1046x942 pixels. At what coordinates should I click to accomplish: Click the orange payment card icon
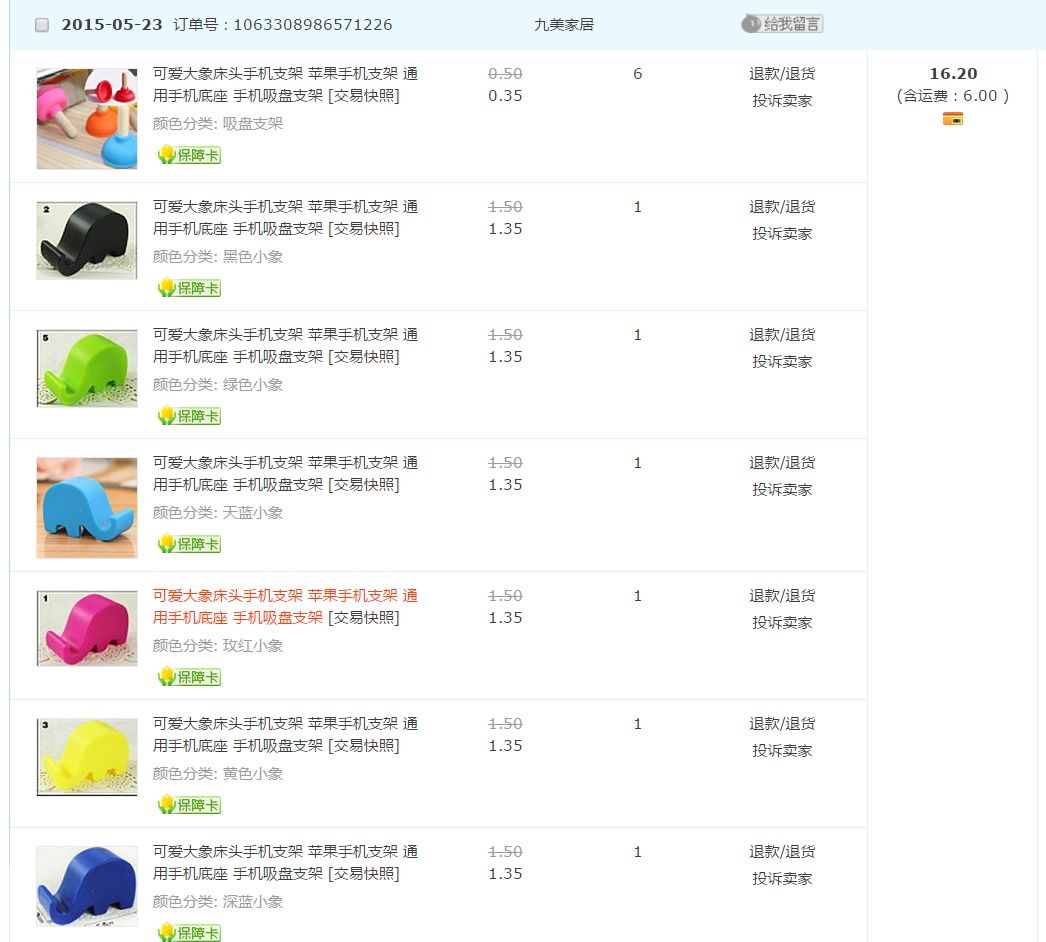pos(953,119)
